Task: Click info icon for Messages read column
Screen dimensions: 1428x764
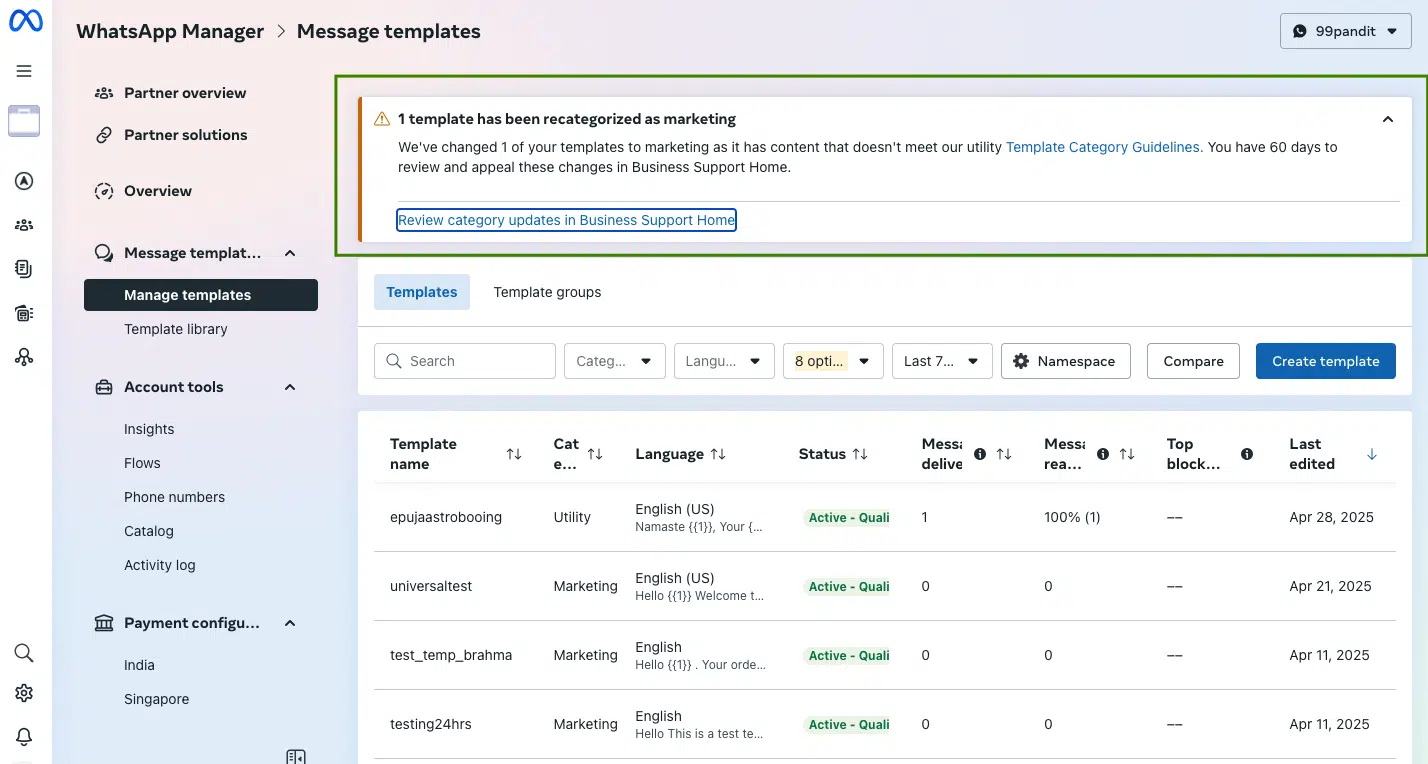Action: pos(1103,454)
